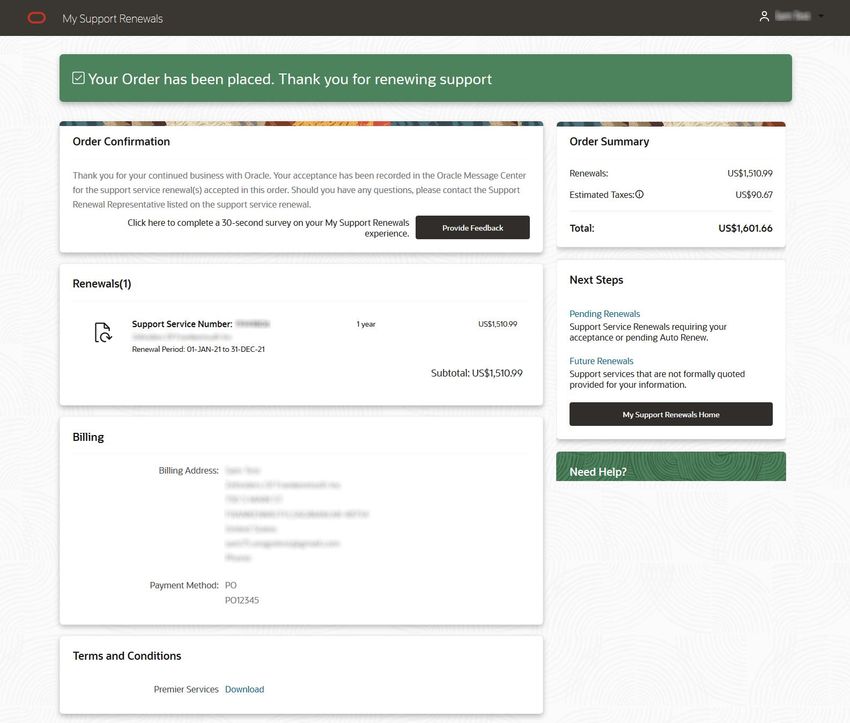Click the Terms and Conditions heading

(127, 656)
